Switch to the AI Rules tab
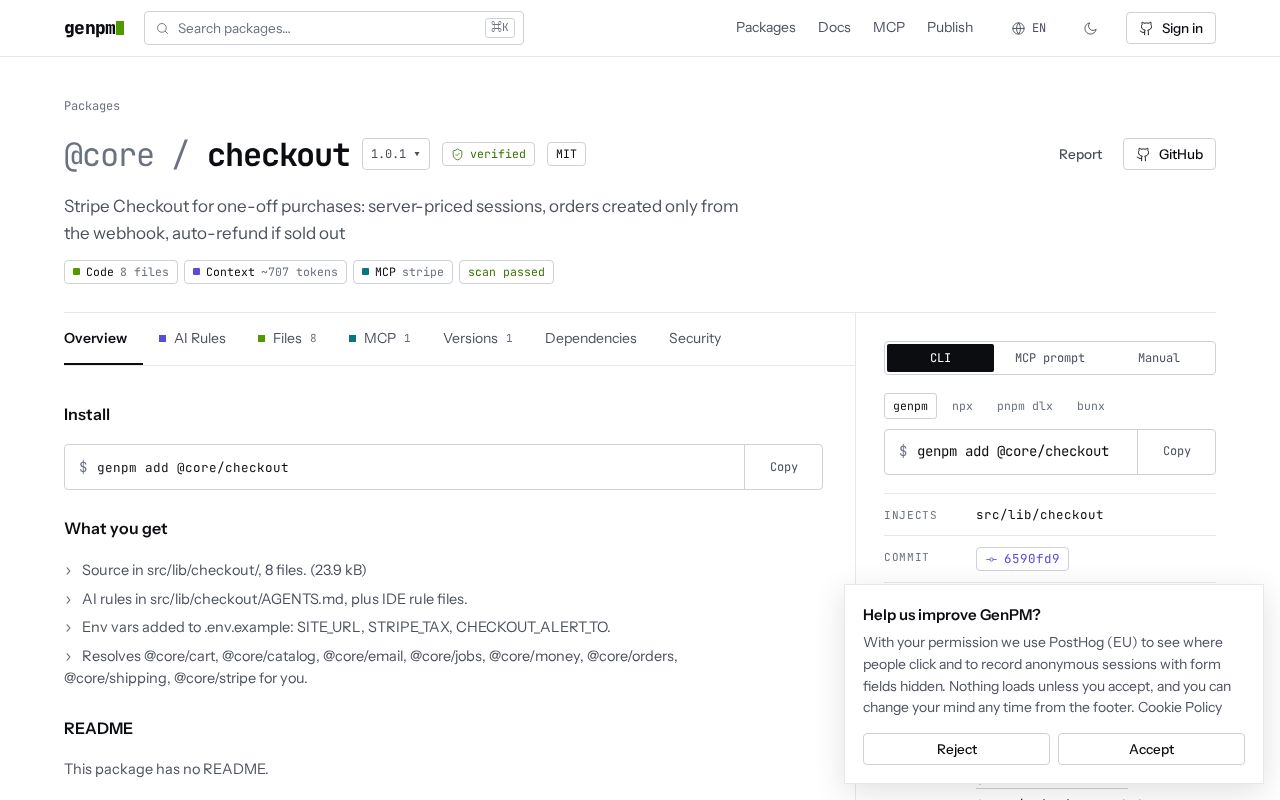1280x800 pixels. 192,338
